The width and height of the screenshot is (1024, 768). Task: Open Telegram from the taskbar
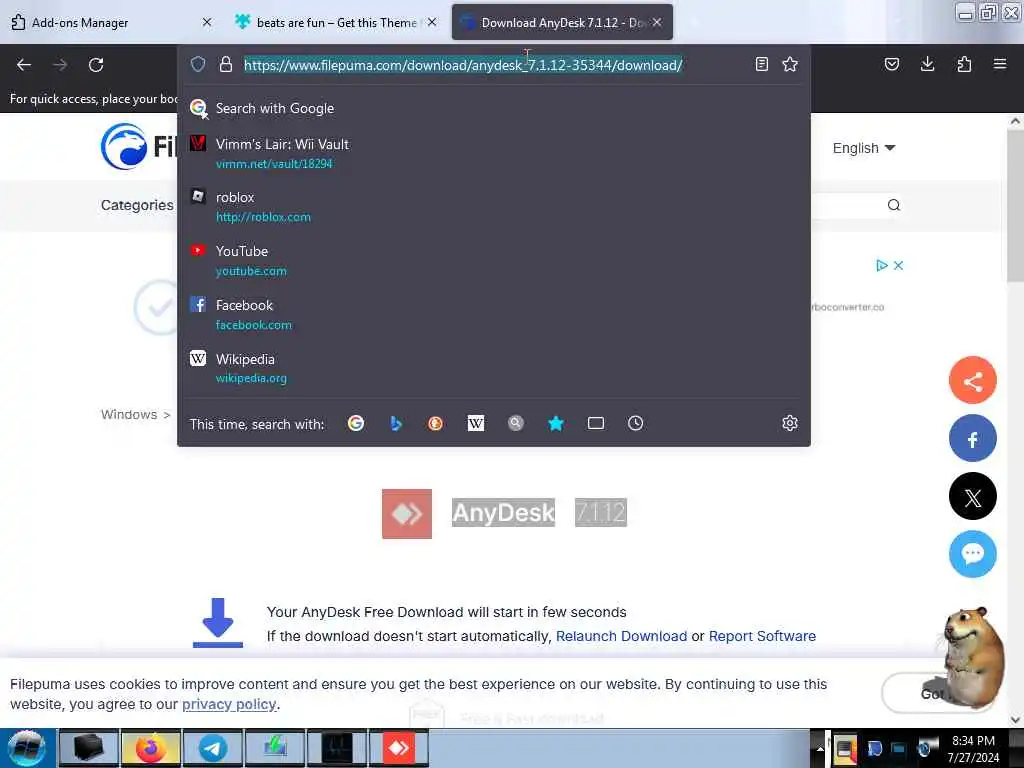[213, 748]
